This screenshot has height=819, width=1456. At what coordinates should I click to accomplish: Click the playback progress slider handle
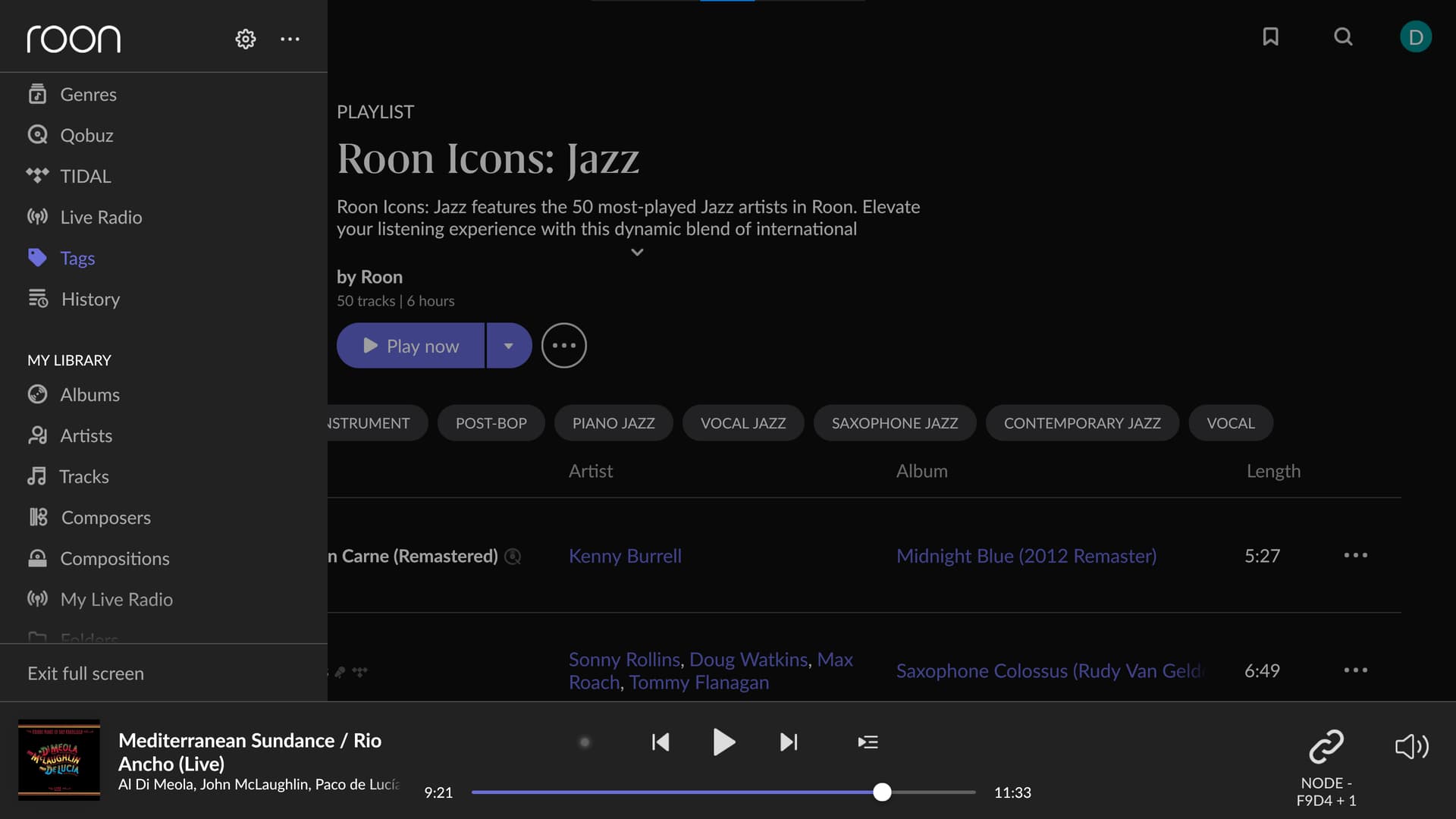pos(882,792)
